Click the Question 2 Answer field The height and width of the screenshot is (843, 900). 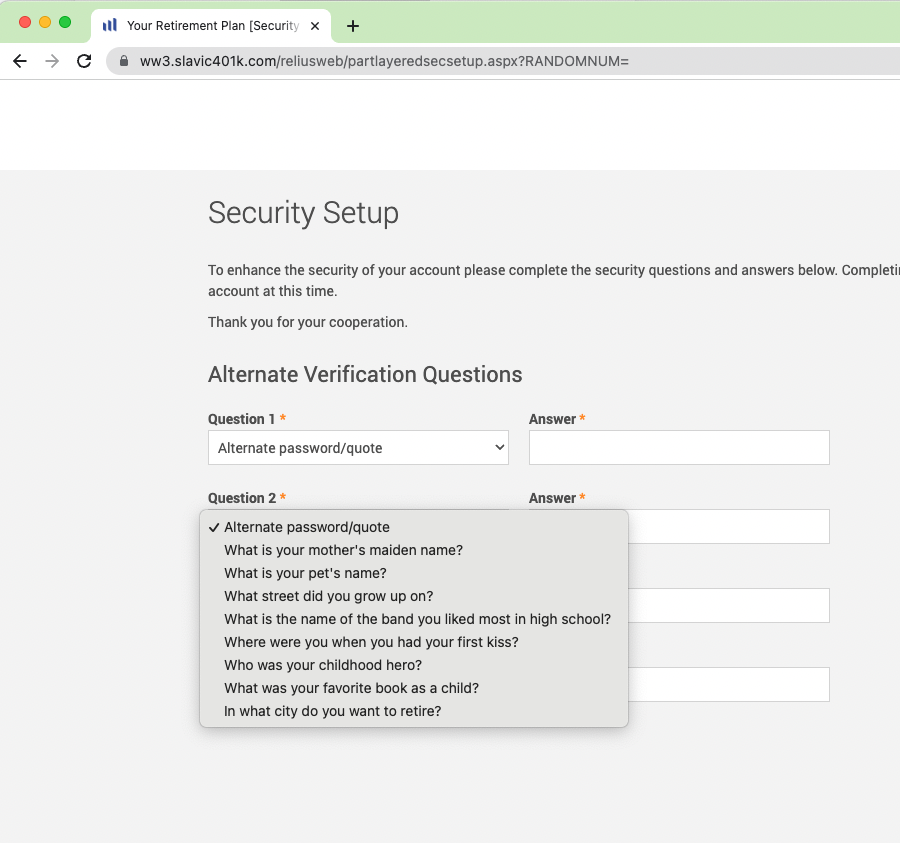(729, 526)
